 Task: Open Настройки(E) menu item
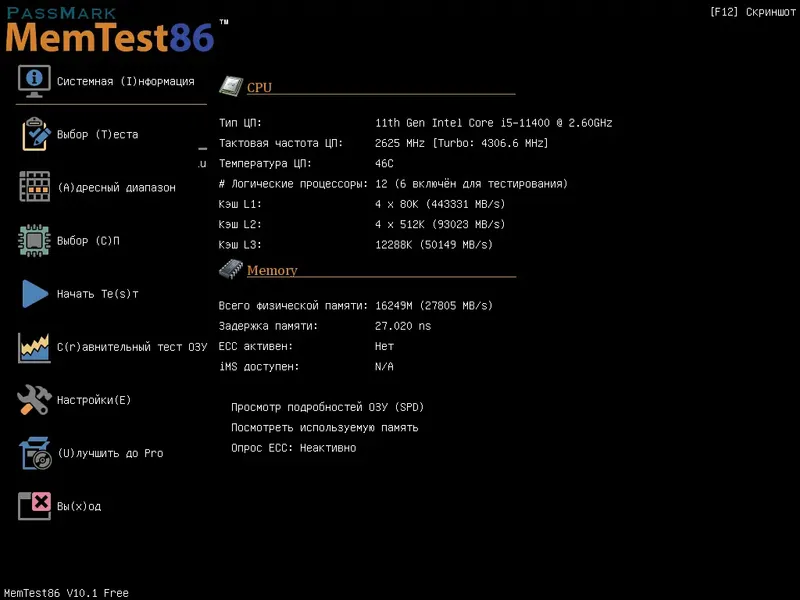(94, 400)
